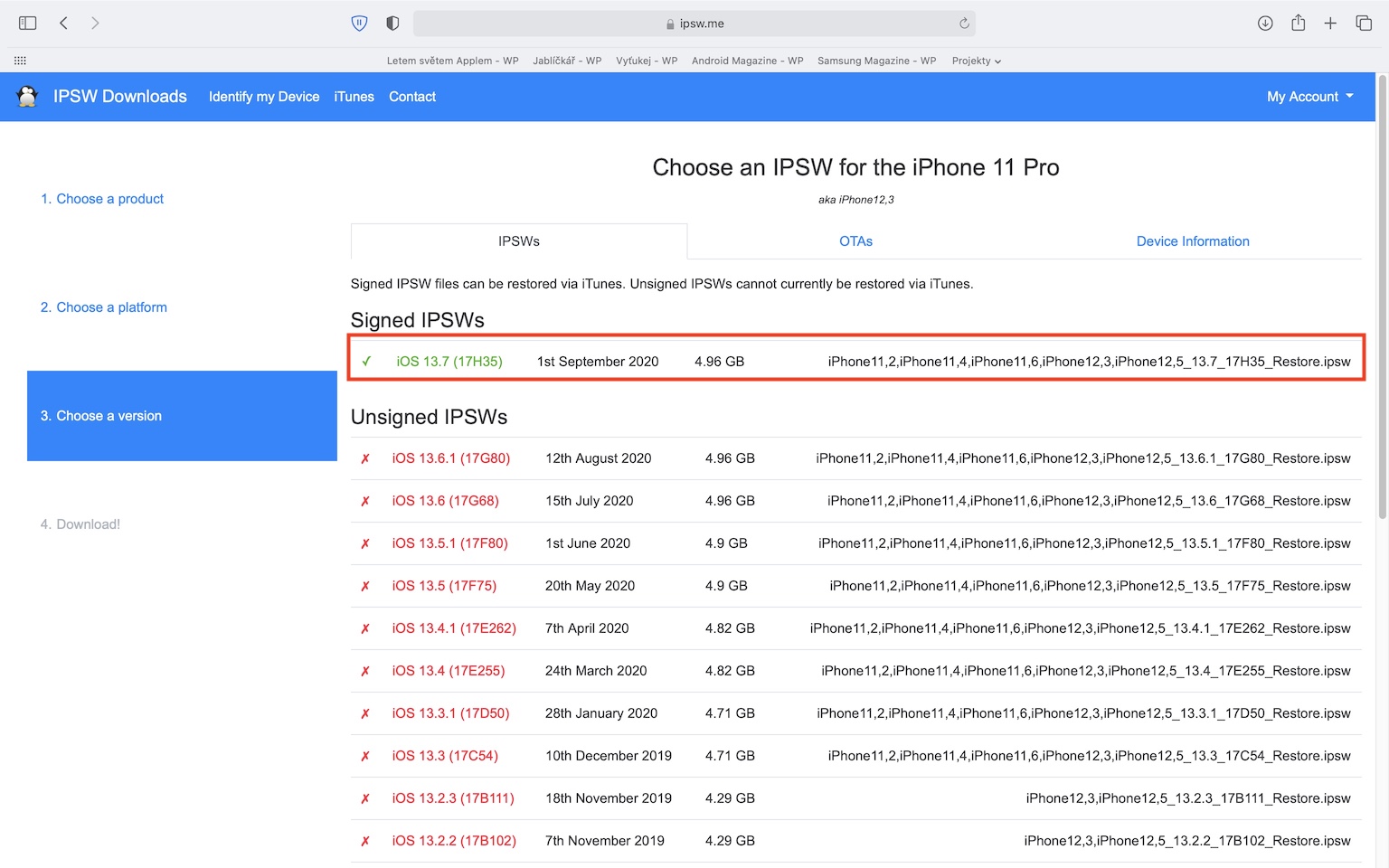Click red X beside iOS 13.4.1

tap(365, 628)
